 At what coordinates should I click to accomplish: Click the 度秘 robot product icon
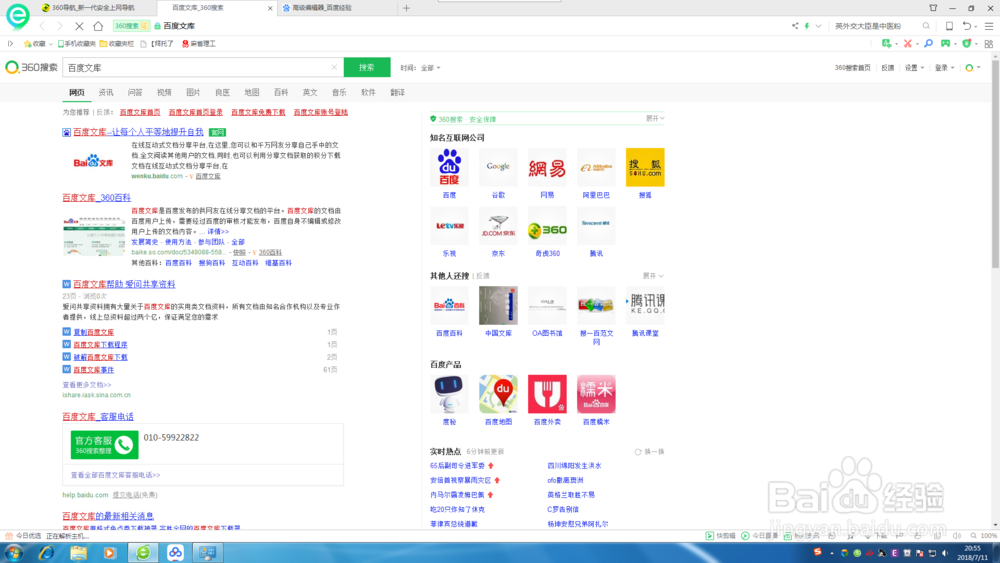click(x=449, y=394)
